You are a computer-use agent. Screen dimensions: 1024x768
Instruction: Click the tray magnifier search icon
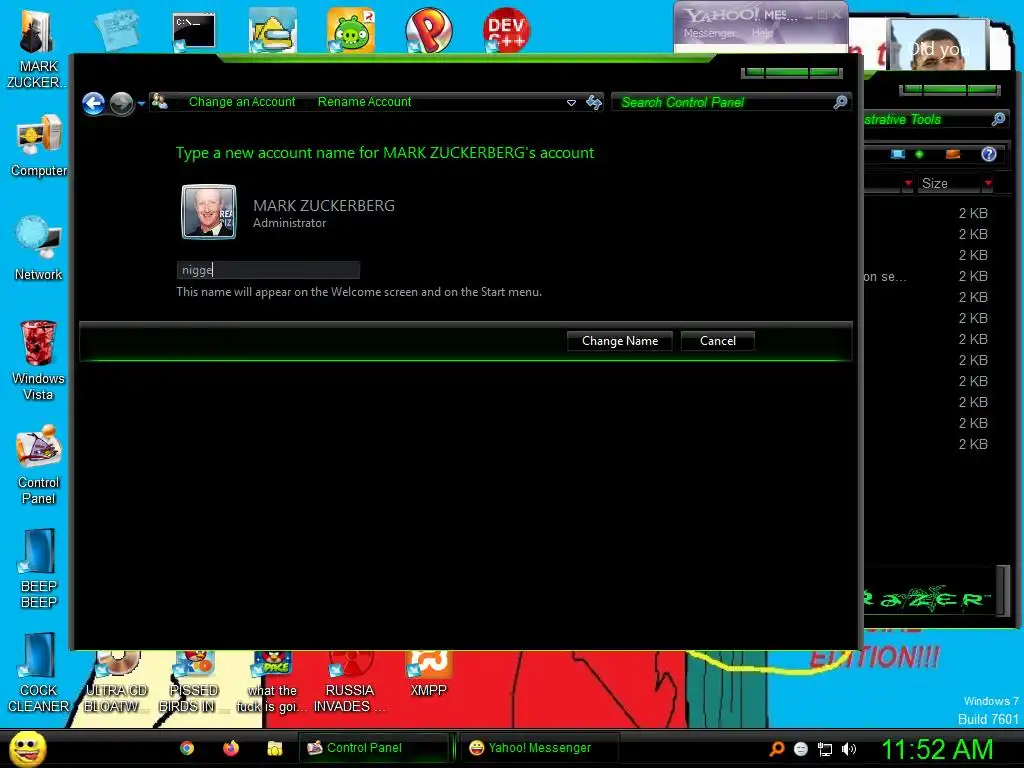(776, 749)
